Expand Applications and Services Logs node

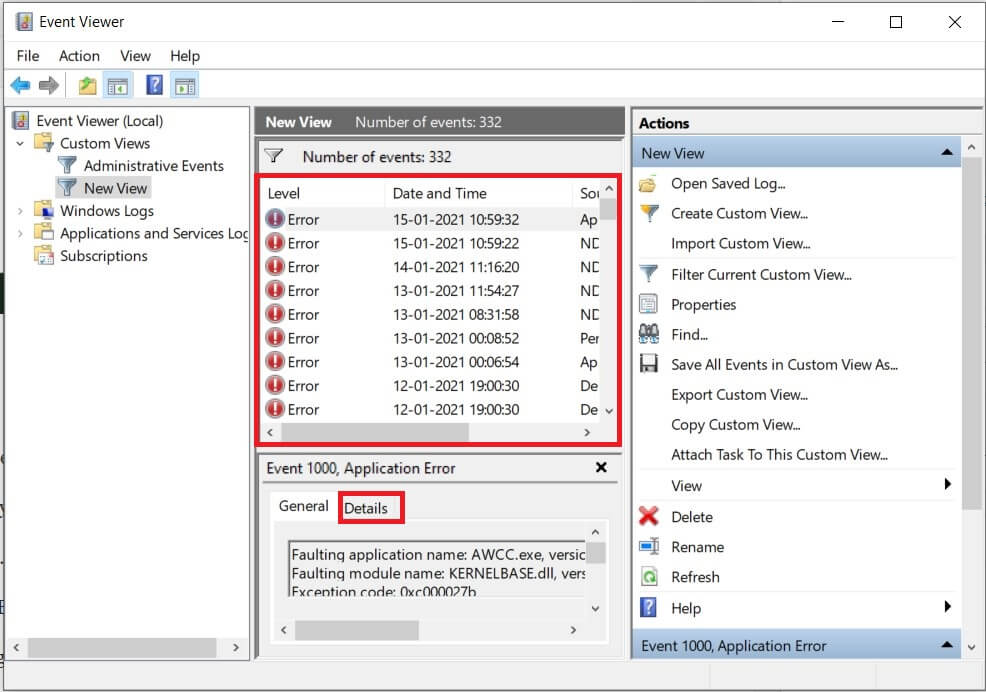tap(21, 233)
